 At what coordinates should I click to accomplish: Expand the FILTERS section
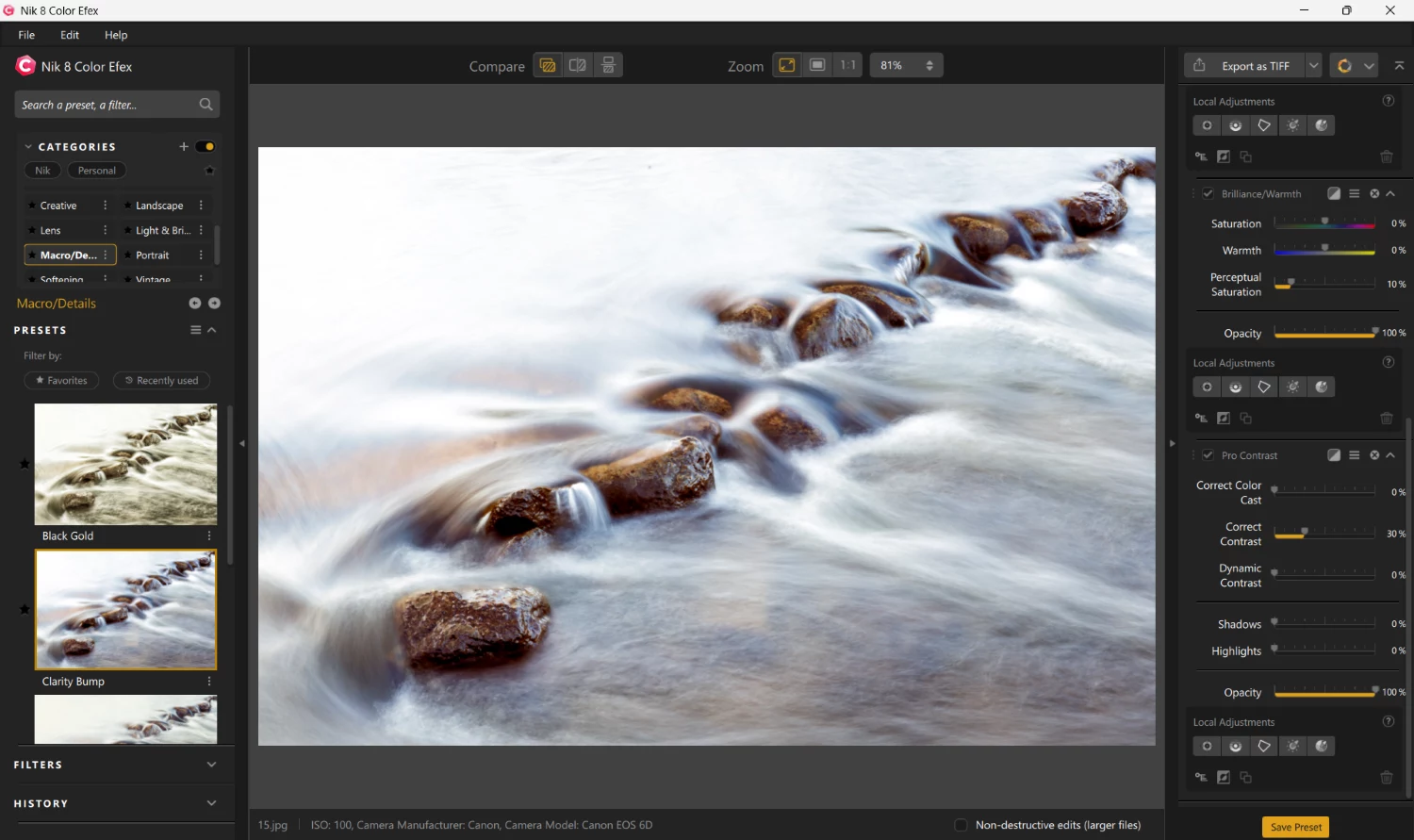point(211,765)
